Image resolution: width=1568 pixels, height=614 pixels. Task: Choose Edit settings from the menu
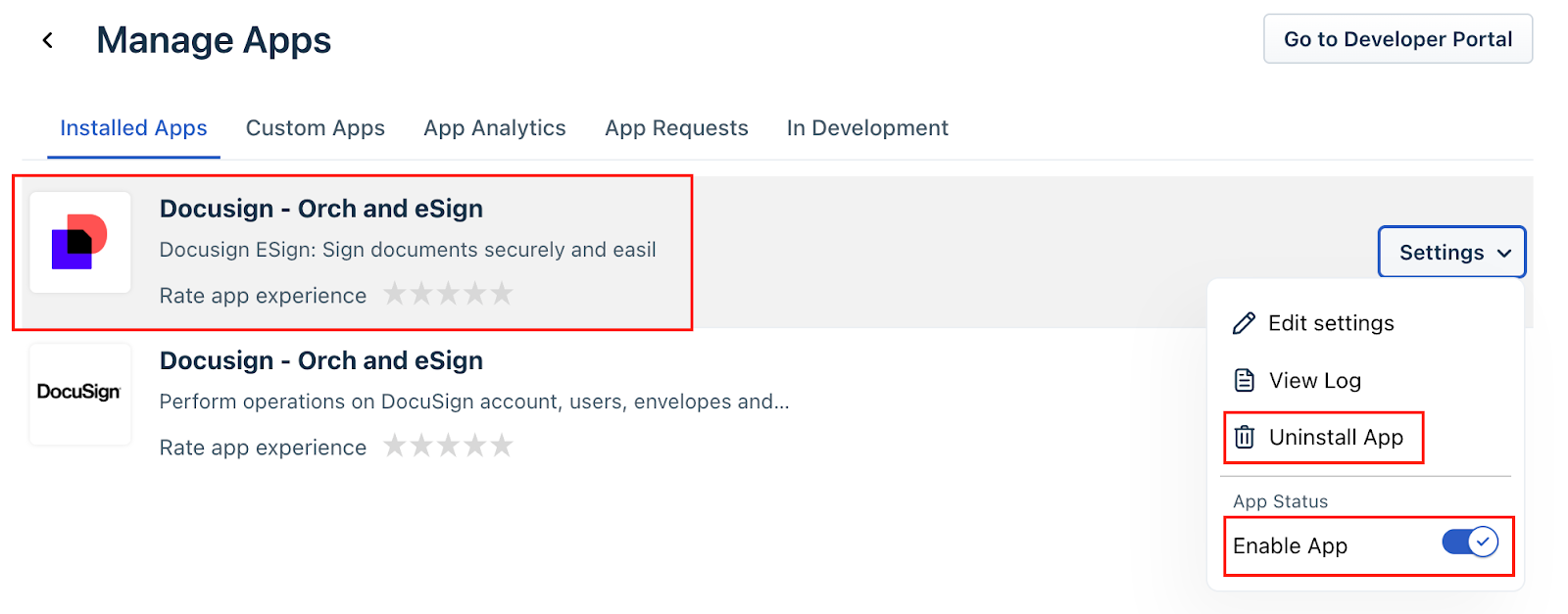pos(1313,323)
